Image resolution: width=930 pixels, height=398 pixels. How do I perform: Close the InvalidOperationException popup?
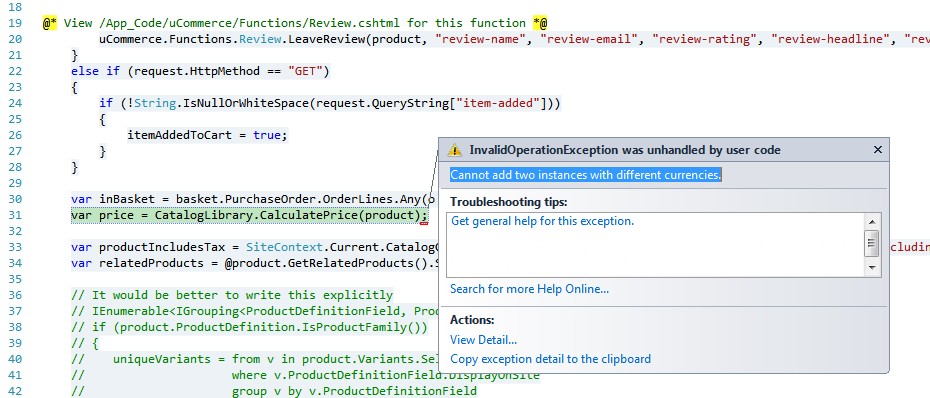click(x=878, y=150)
